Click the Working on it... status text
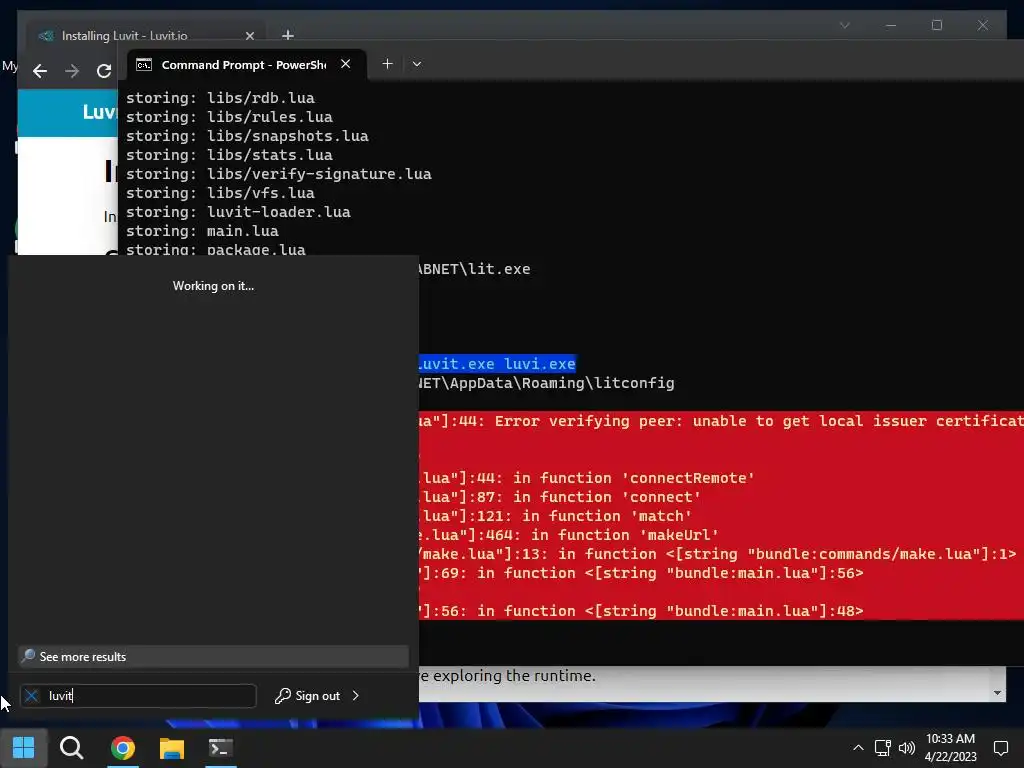Viewport: 1024px width, 768px height. (214, 285)
